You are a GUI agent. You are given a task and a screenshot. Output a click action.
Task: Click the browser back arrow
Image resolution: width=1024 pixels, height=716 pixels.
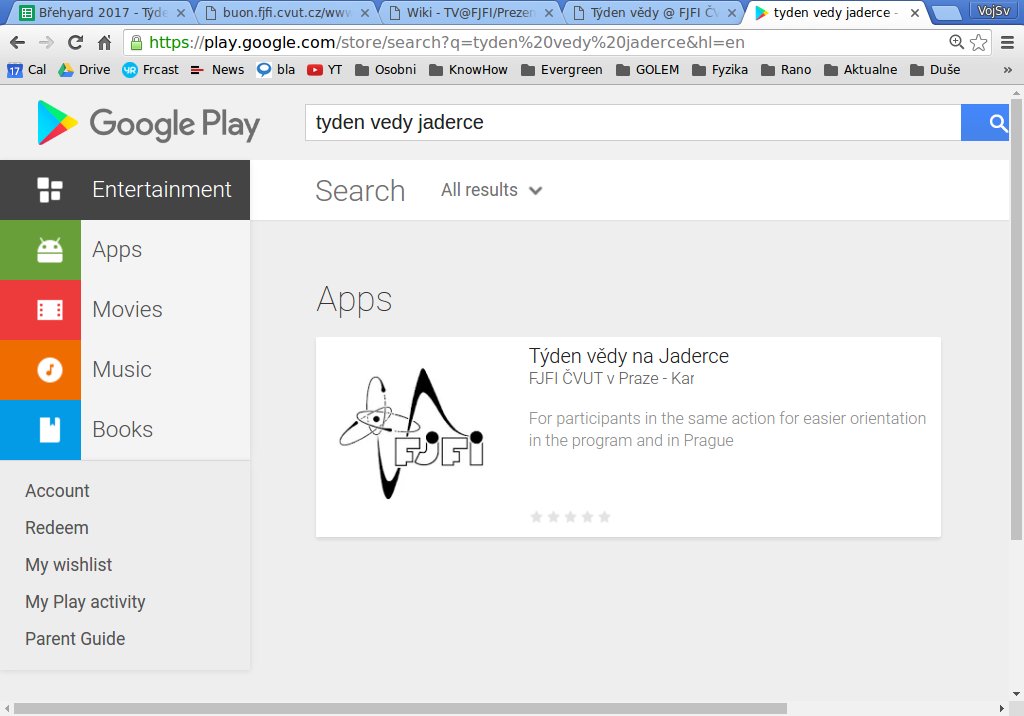point(18,42)
